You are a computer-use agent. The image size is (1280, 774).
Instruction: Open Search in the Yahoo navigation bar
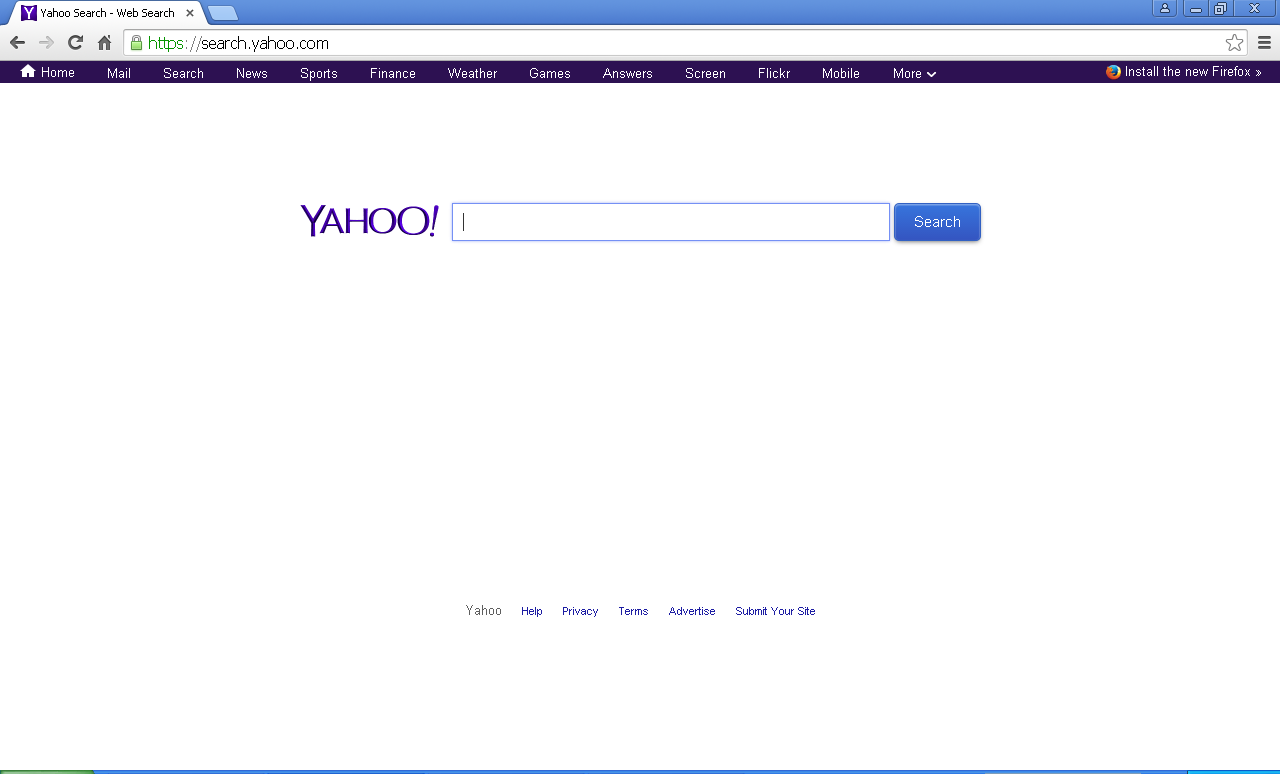(183, 73)
